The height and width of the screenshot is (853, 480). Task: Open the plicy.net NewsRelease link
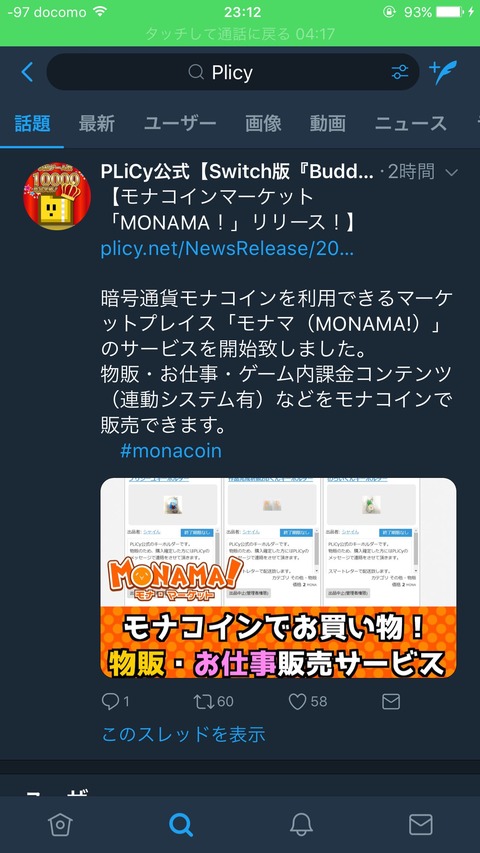click(227, 249)
